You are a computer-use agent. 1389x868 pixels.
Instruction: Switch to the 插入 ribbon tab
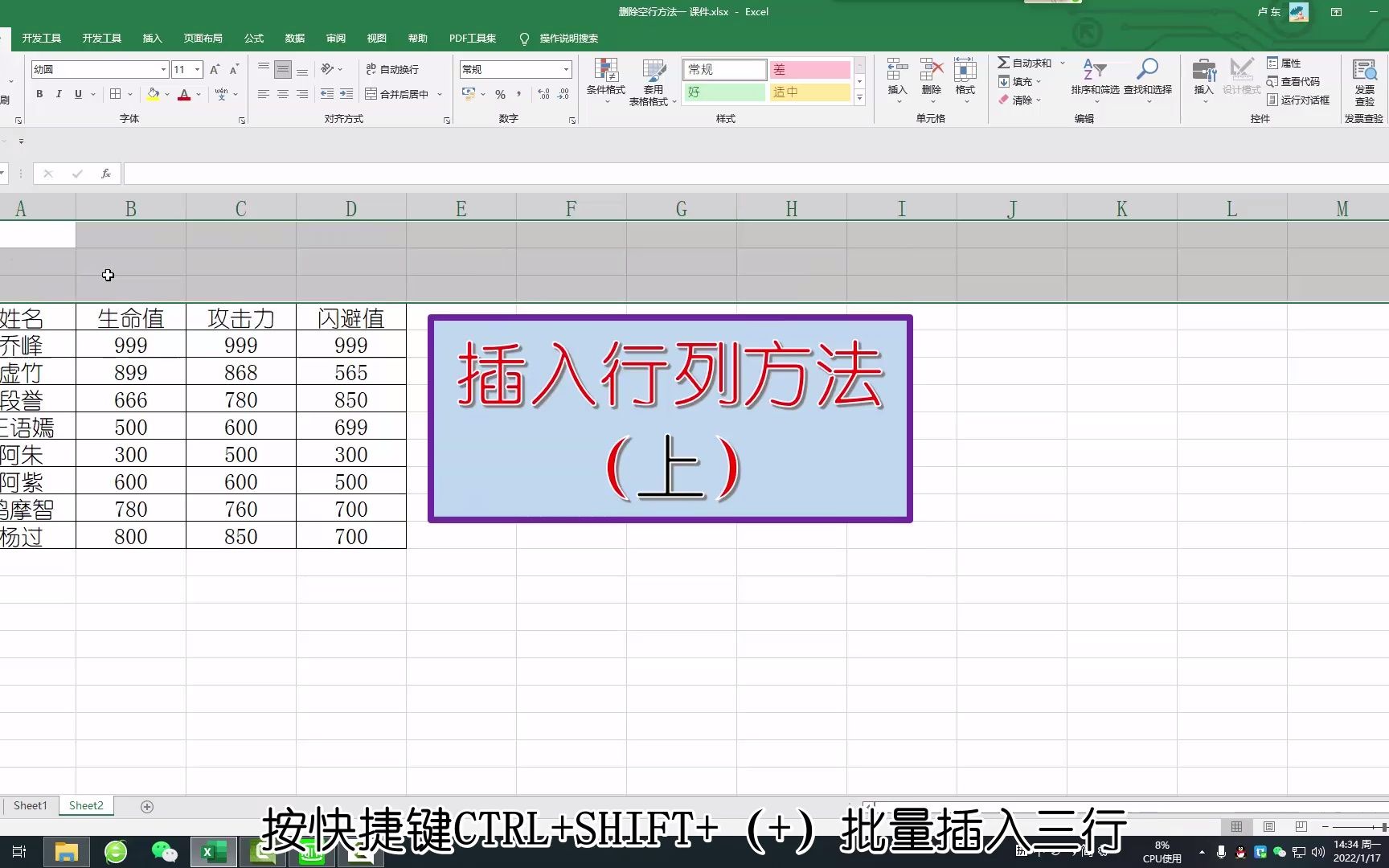pyautogui.click(x=152, y=38)
